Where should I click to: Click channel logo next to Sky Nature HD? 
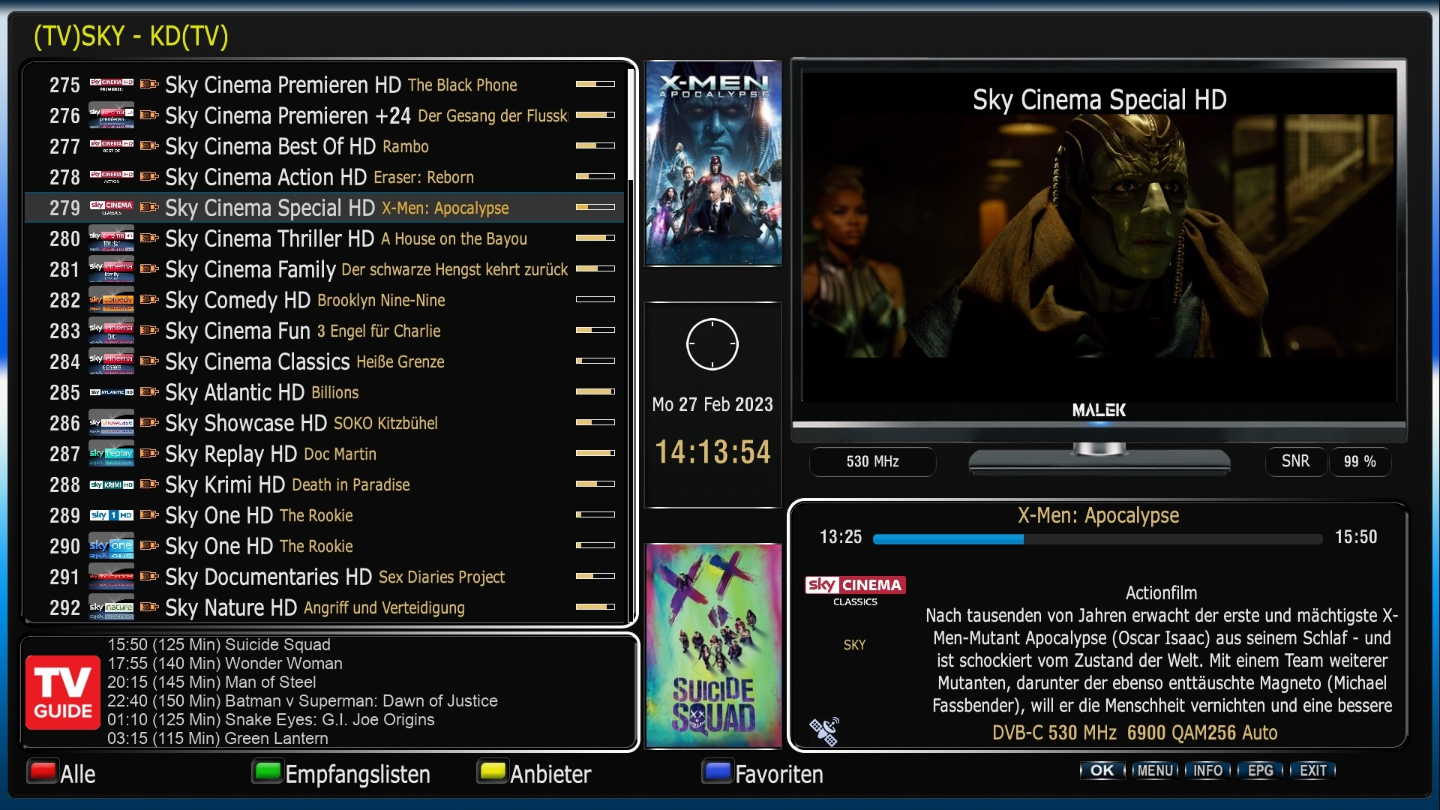pos(111,608)
